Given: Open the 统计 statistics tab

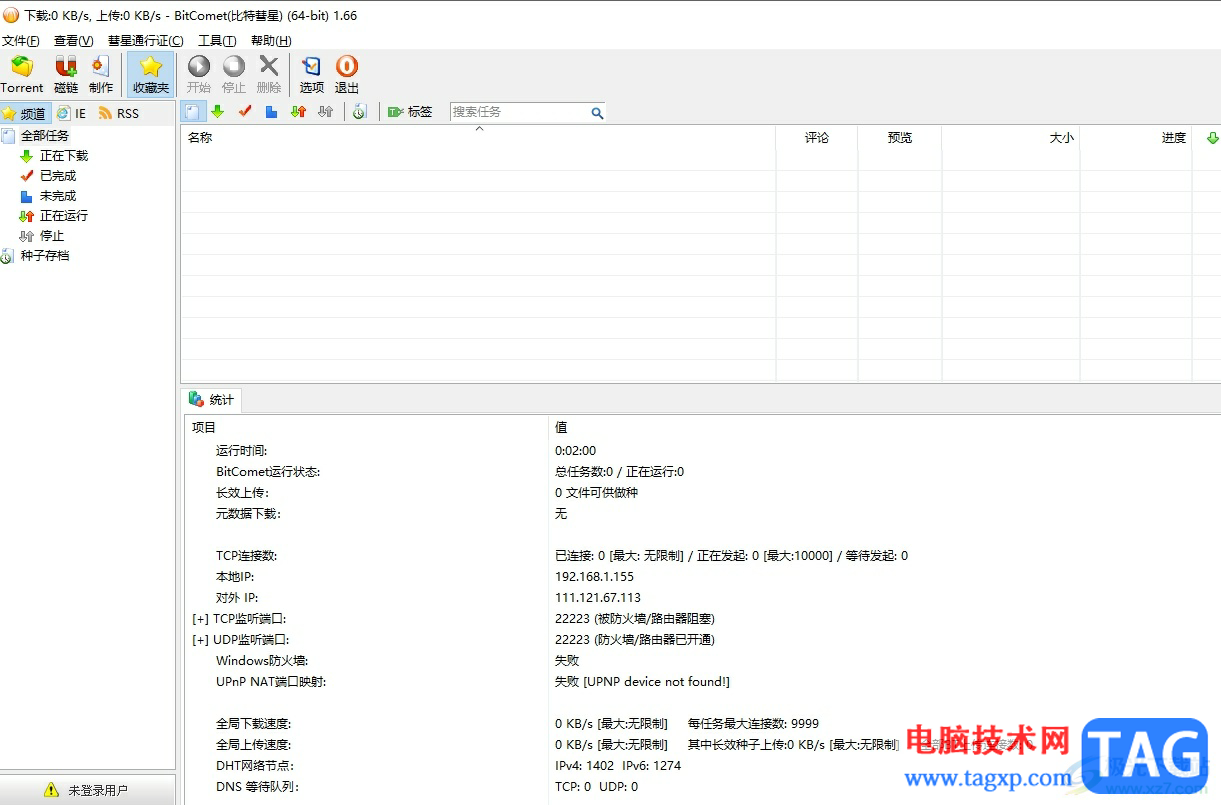Looking at the screenshot, I should click(x=211, y=400).
